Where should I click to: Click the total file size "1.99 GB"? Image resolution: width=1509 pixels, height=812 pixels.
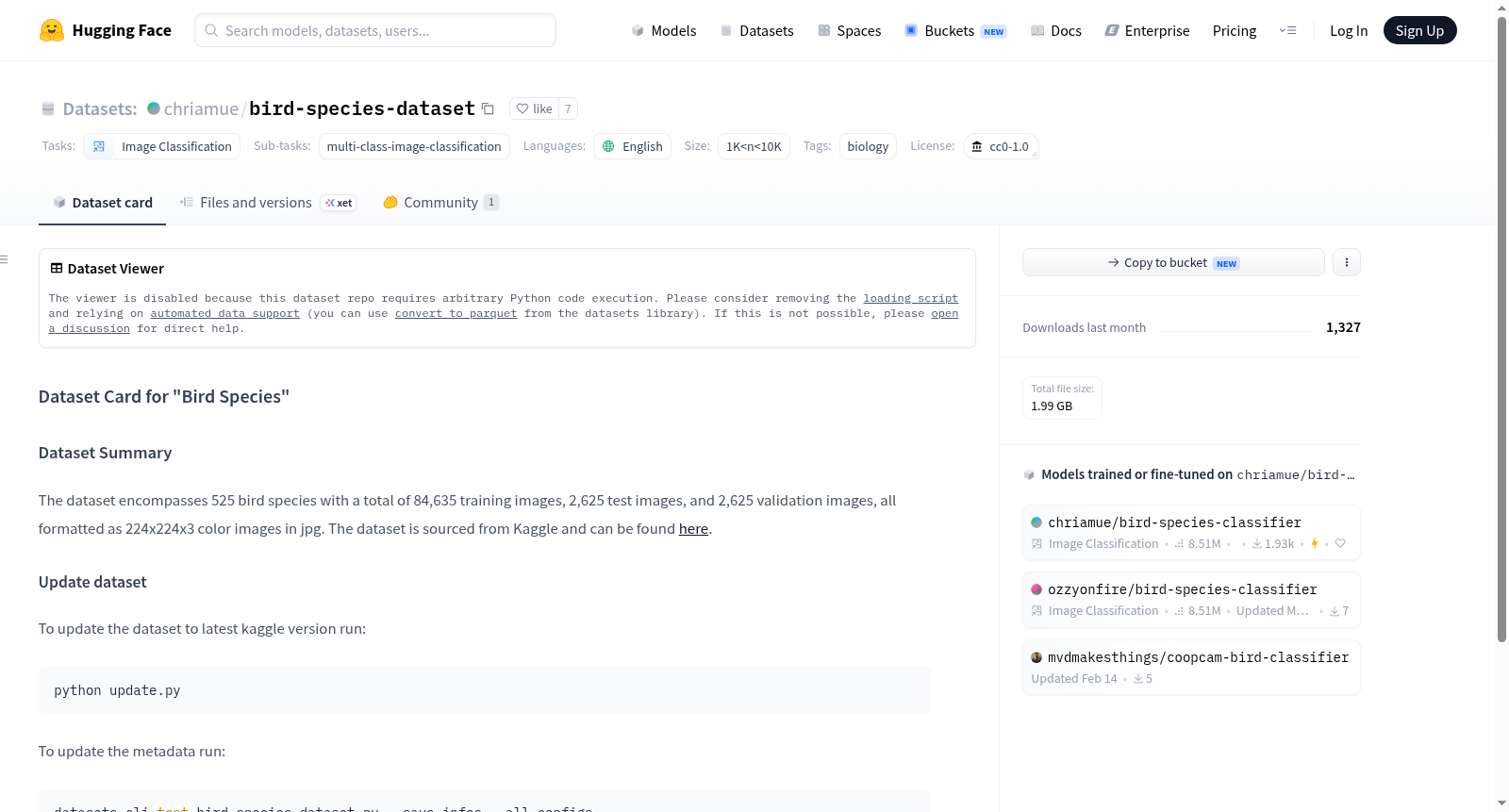pos(1052,406)
